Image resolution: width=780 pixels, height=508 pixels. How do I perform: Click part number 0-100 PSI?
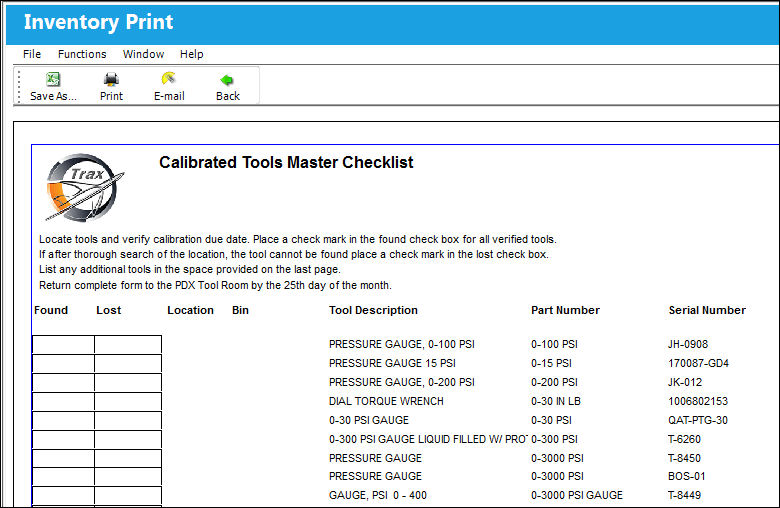[554, 344]
